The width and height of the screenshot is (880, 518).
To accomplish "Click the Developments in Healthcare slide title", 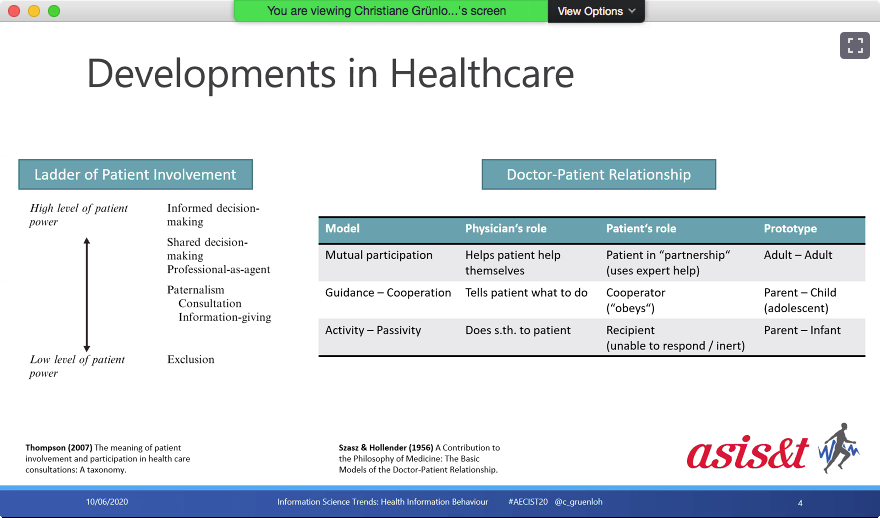I will coord(330,75).
